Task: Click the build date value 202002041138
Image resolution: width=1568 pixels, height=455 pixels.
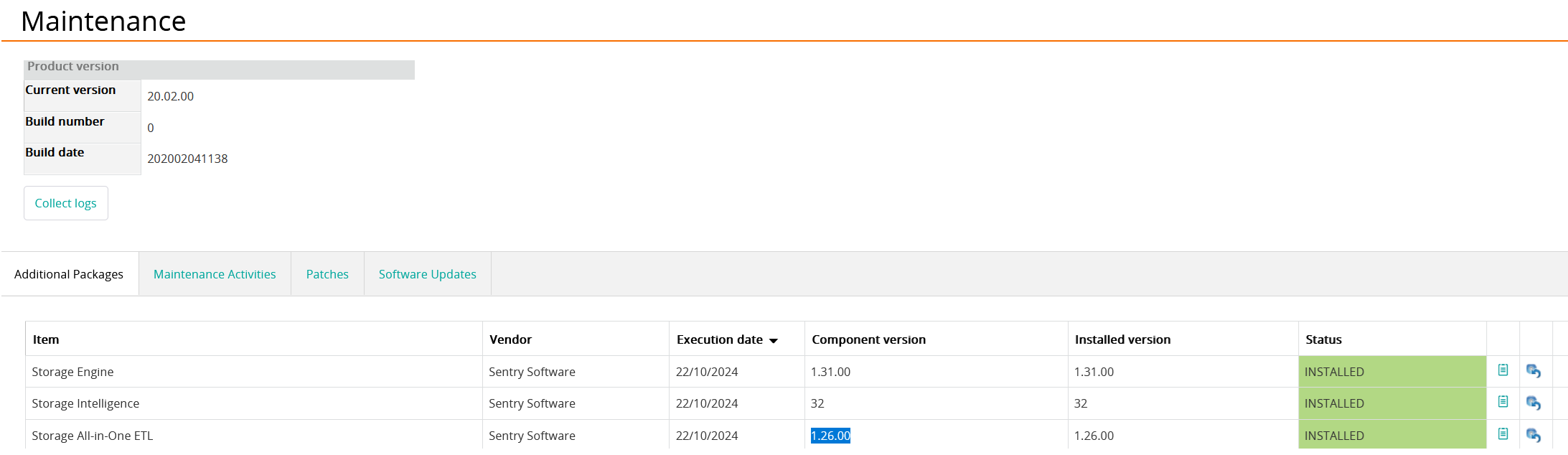Action: click(187, 159)
